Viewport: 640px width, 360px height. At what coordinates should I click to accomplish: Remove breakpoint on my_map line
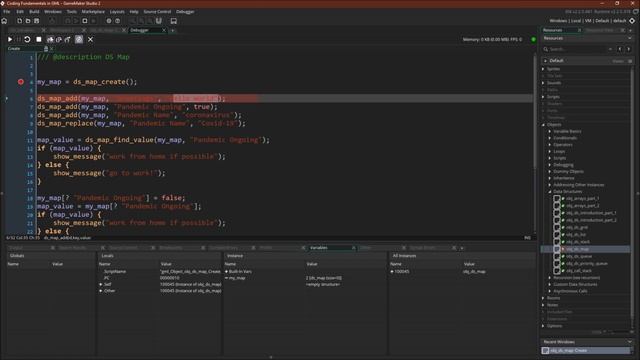pos(21,82)
